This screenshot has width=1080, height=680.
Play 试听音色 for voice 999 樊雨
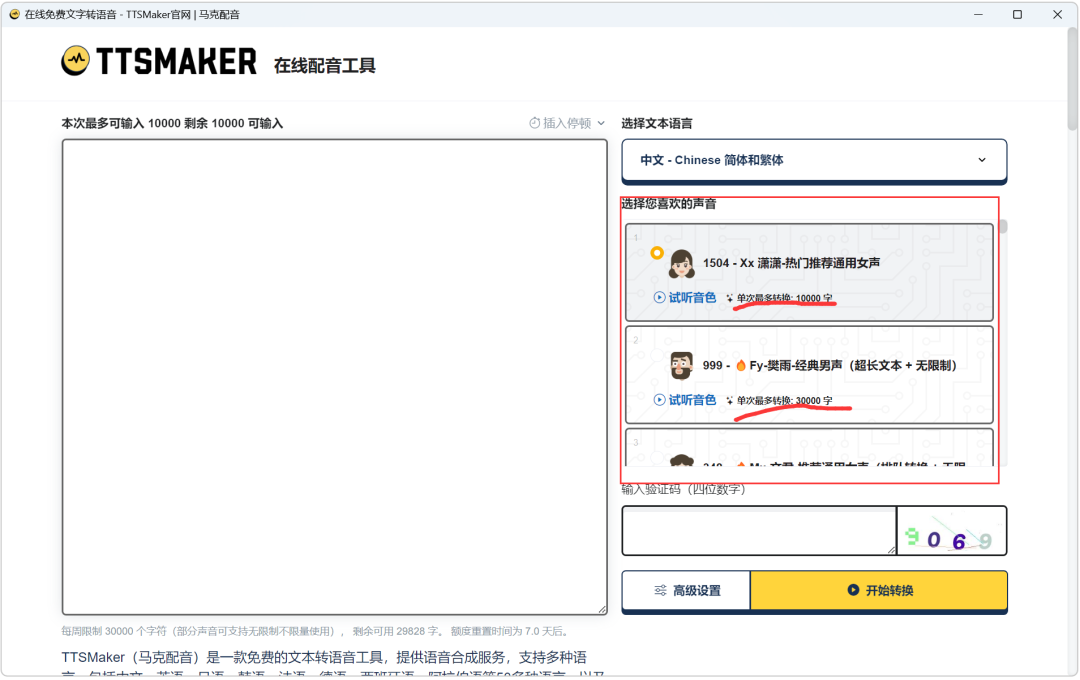pyautogui.click(x=685, y=400)
